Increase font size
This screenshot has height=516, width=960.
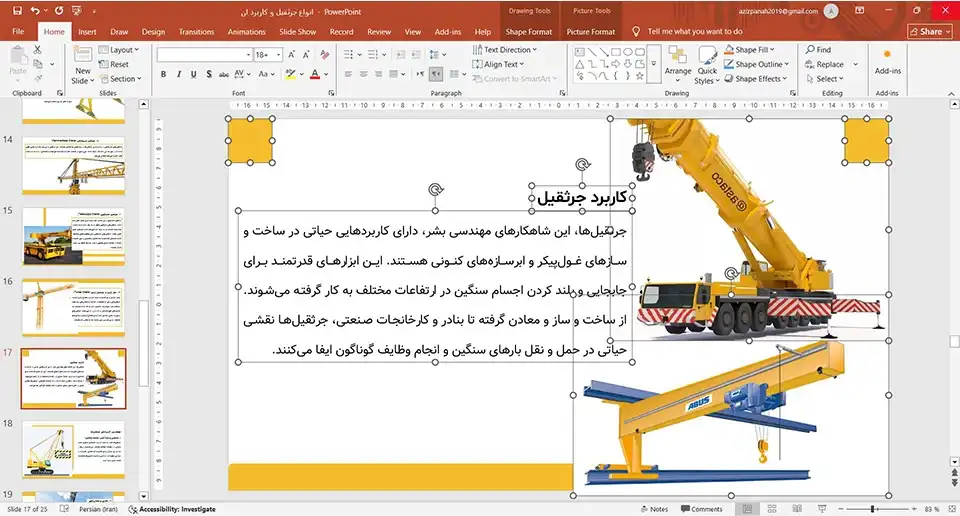point(291,54)
